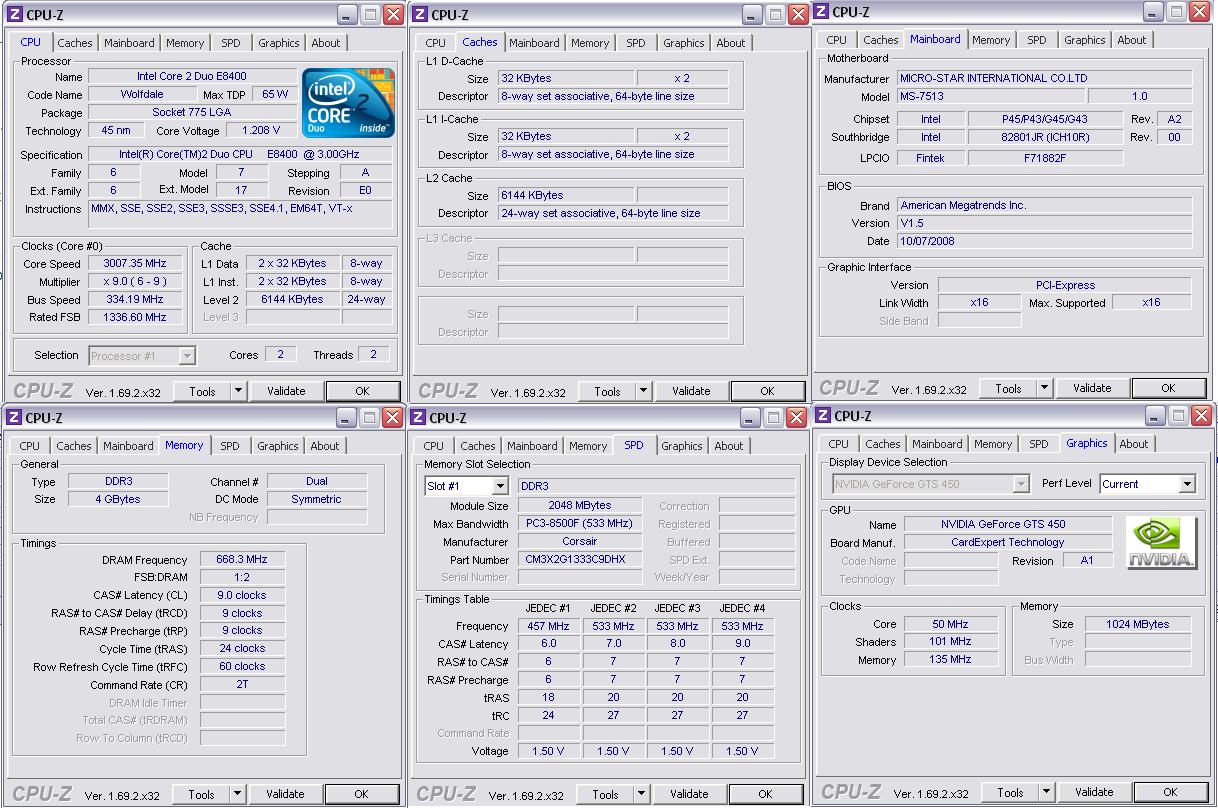Open the Mainboard tab in the DRAM Timings window
The height and width of the screenshot is (808, 1218).
pyautogui.click(x=128, y=446)
